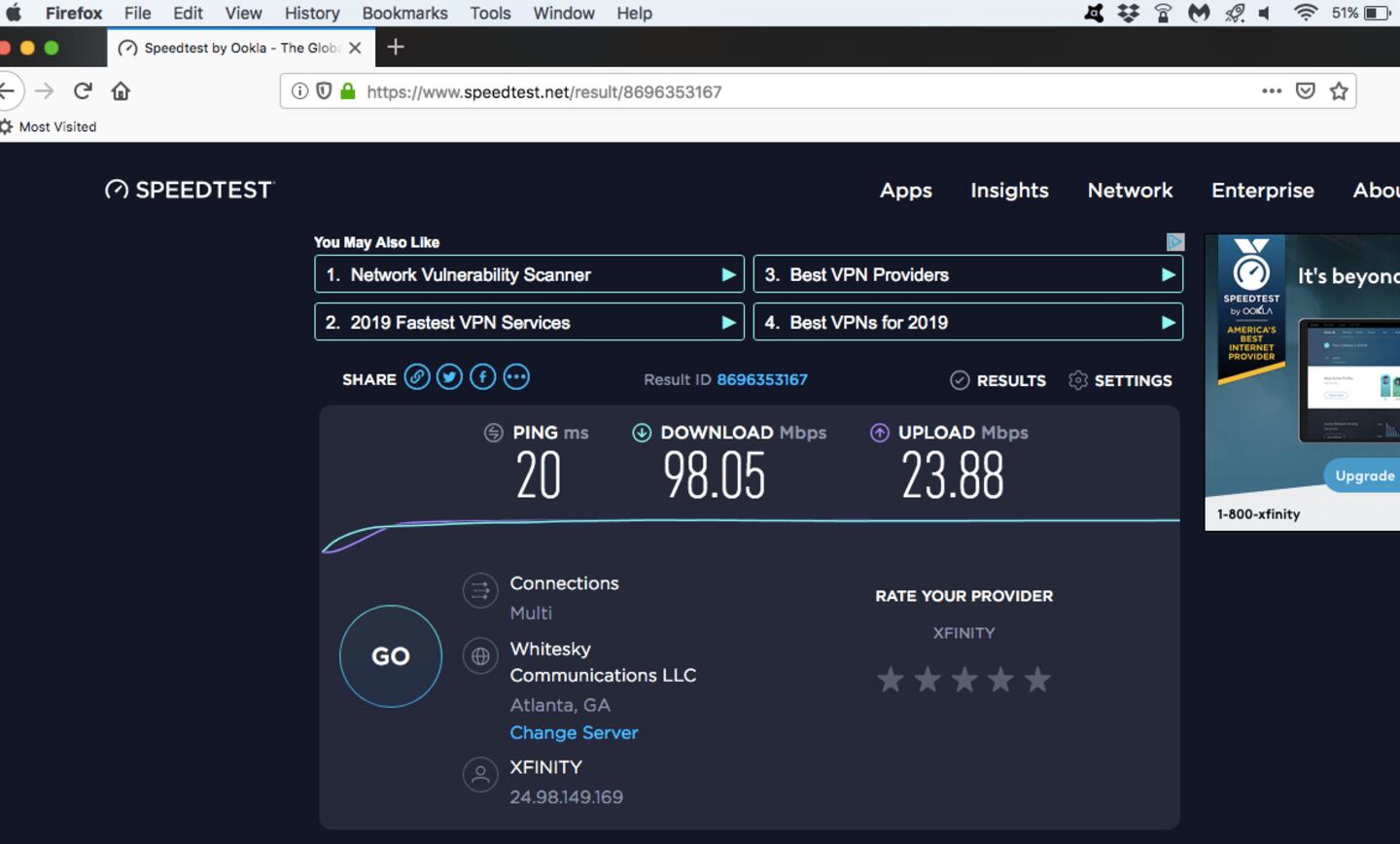Click Result ID 8696353167 link
The width and height of the screenshot is (1400, 844).
coord(762,379)
